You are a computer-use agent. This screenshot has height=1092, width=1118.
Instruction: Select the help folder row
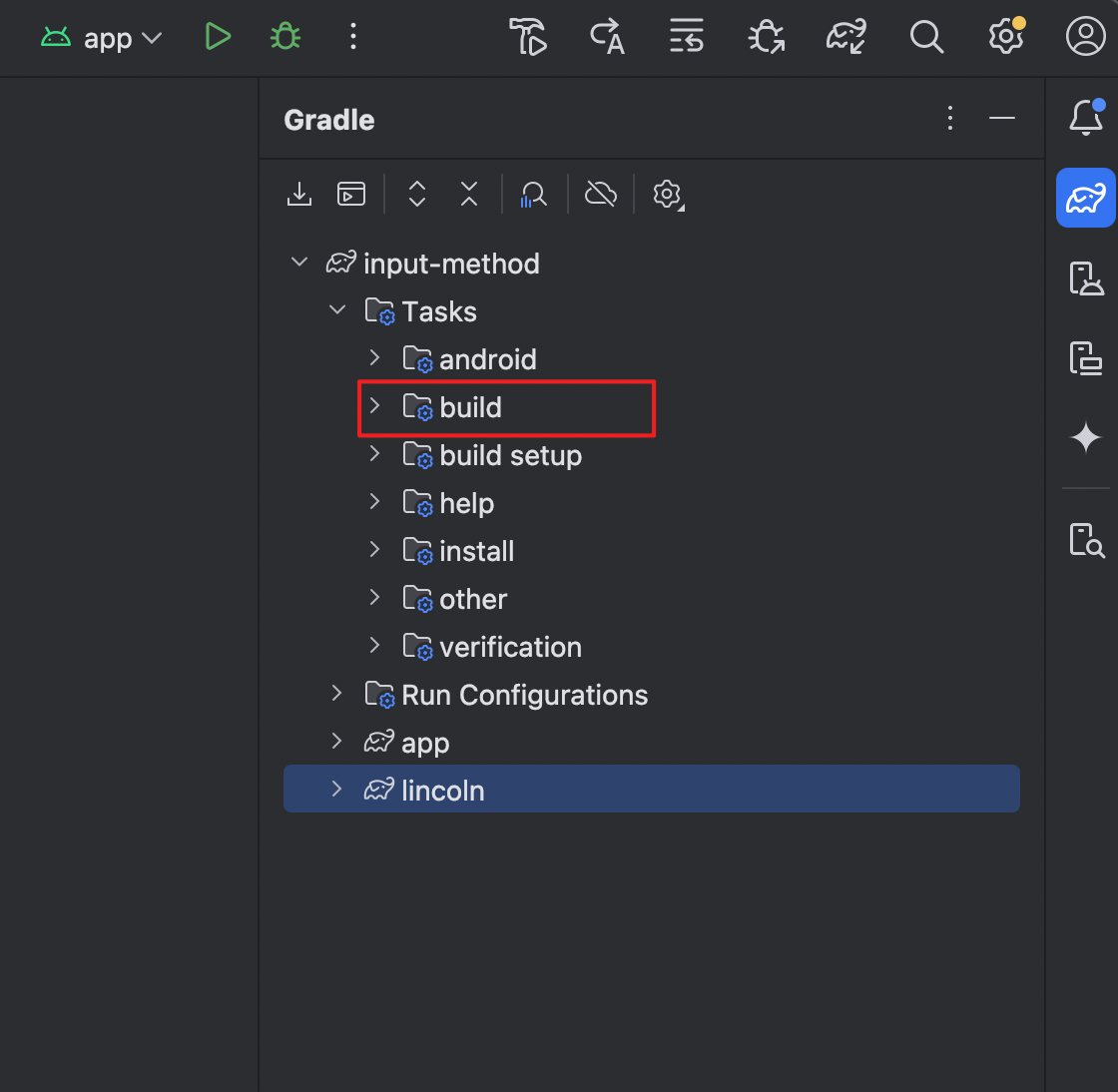coord(652,502)
